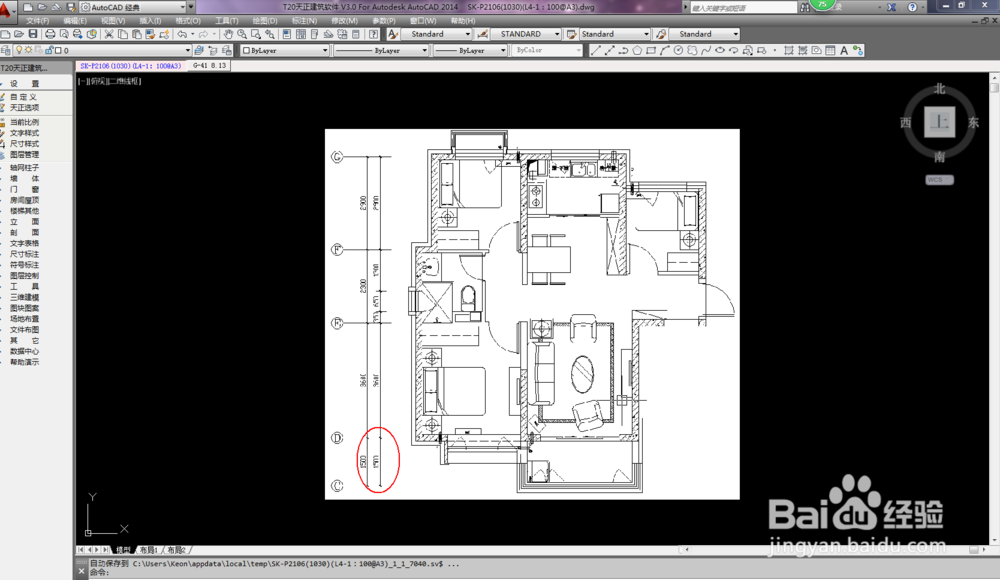The height and width of the screenshot is (580, 1000).
Task: Open the 编辑(E) menu
Action: pyautogui.click(x=75, y=20)
